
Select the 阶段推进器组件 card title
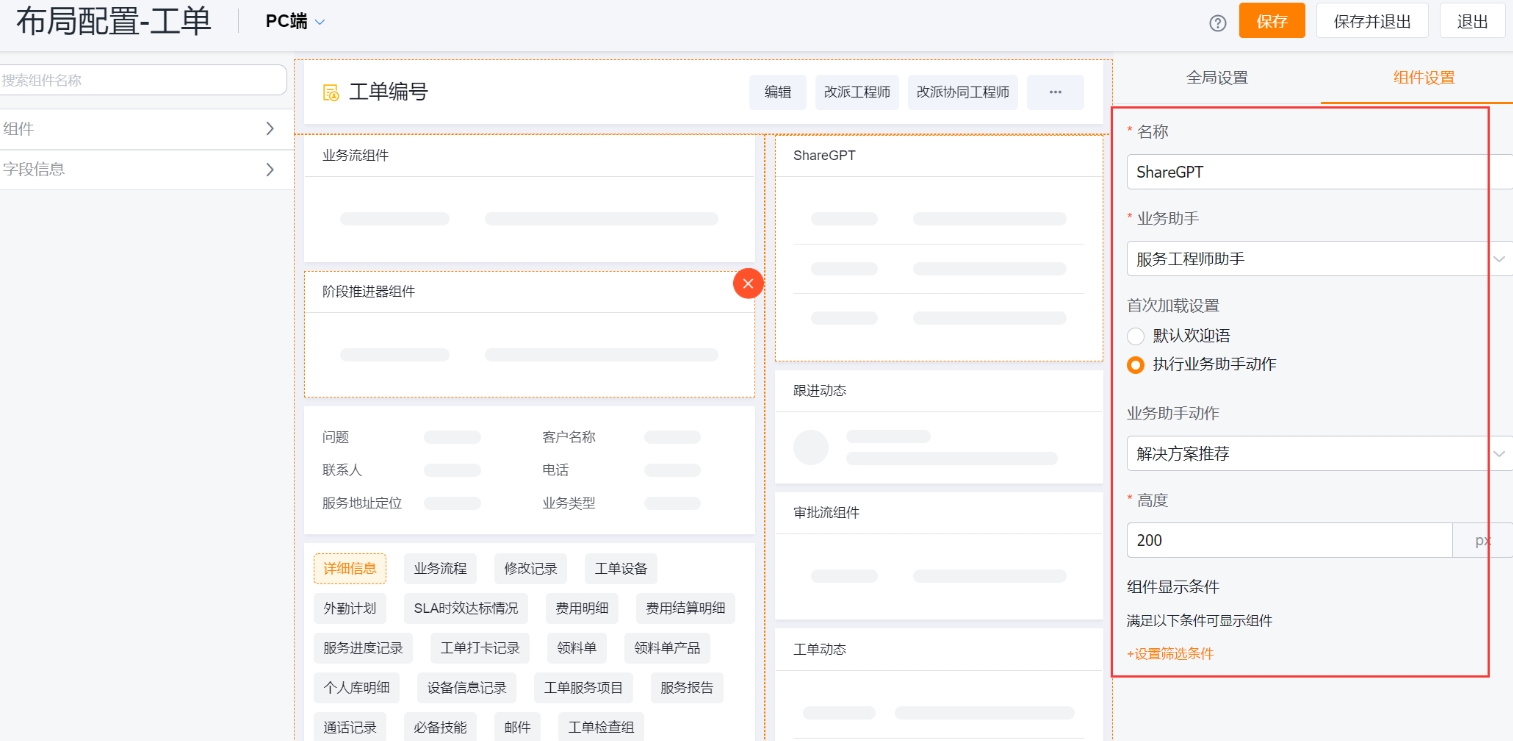click(368, 292)
